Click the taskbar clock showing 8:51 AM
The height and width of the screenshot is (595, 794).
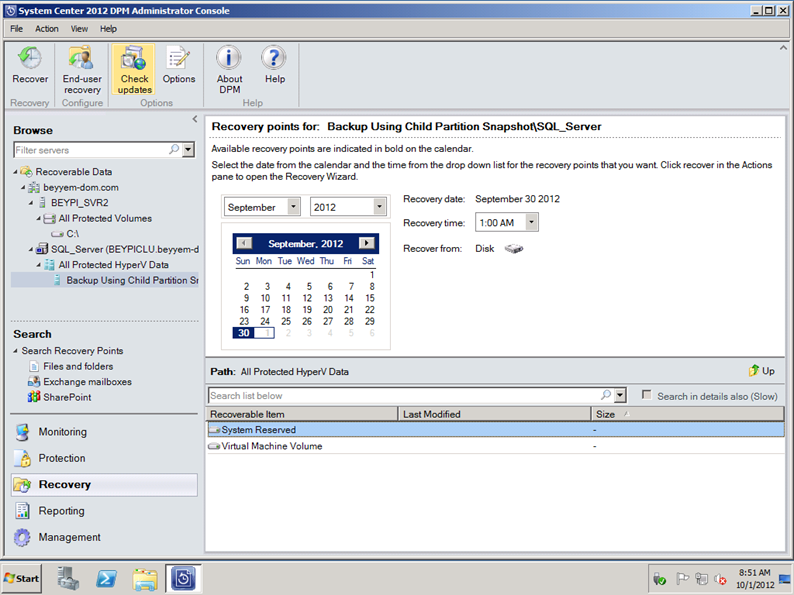(755, 578)
